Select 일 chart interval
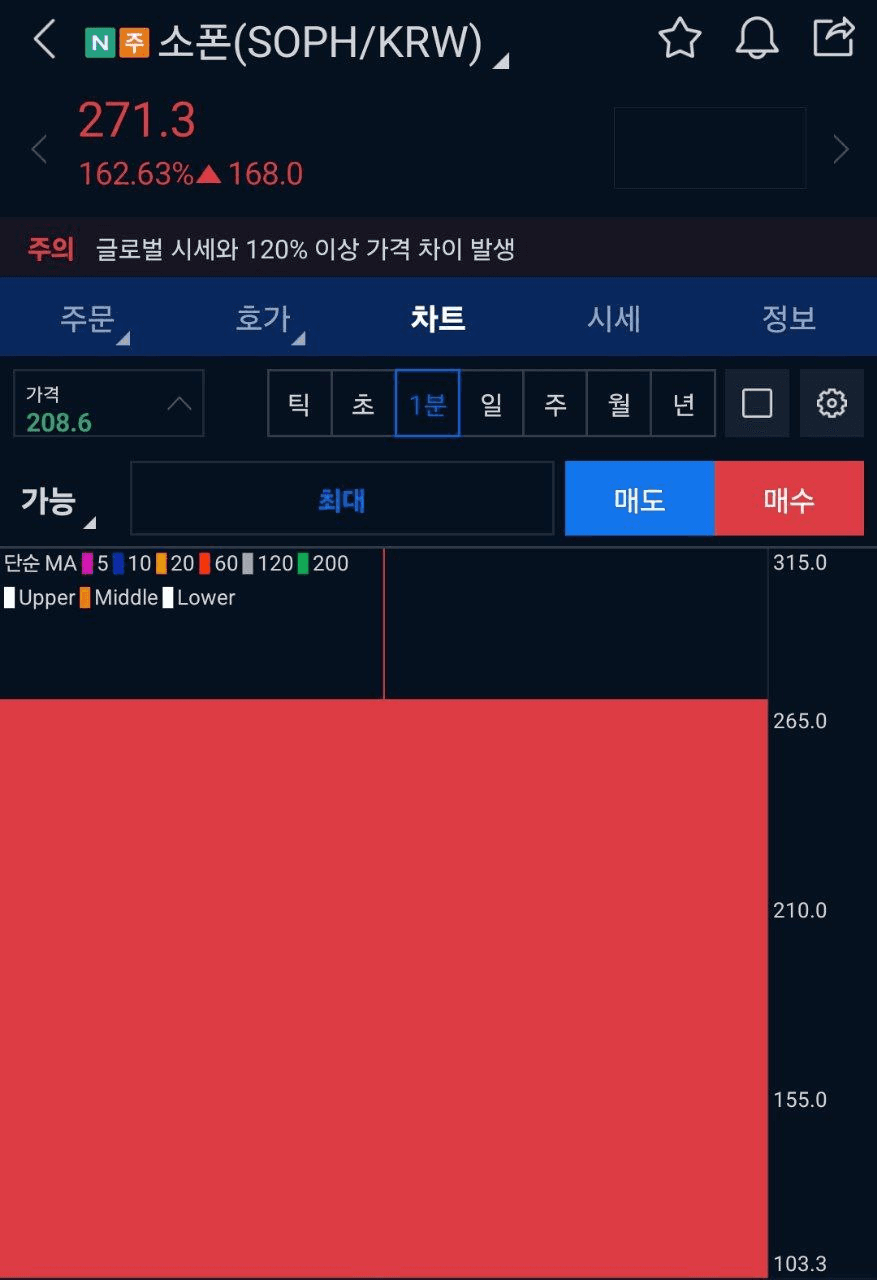 (x=491, y=403)
